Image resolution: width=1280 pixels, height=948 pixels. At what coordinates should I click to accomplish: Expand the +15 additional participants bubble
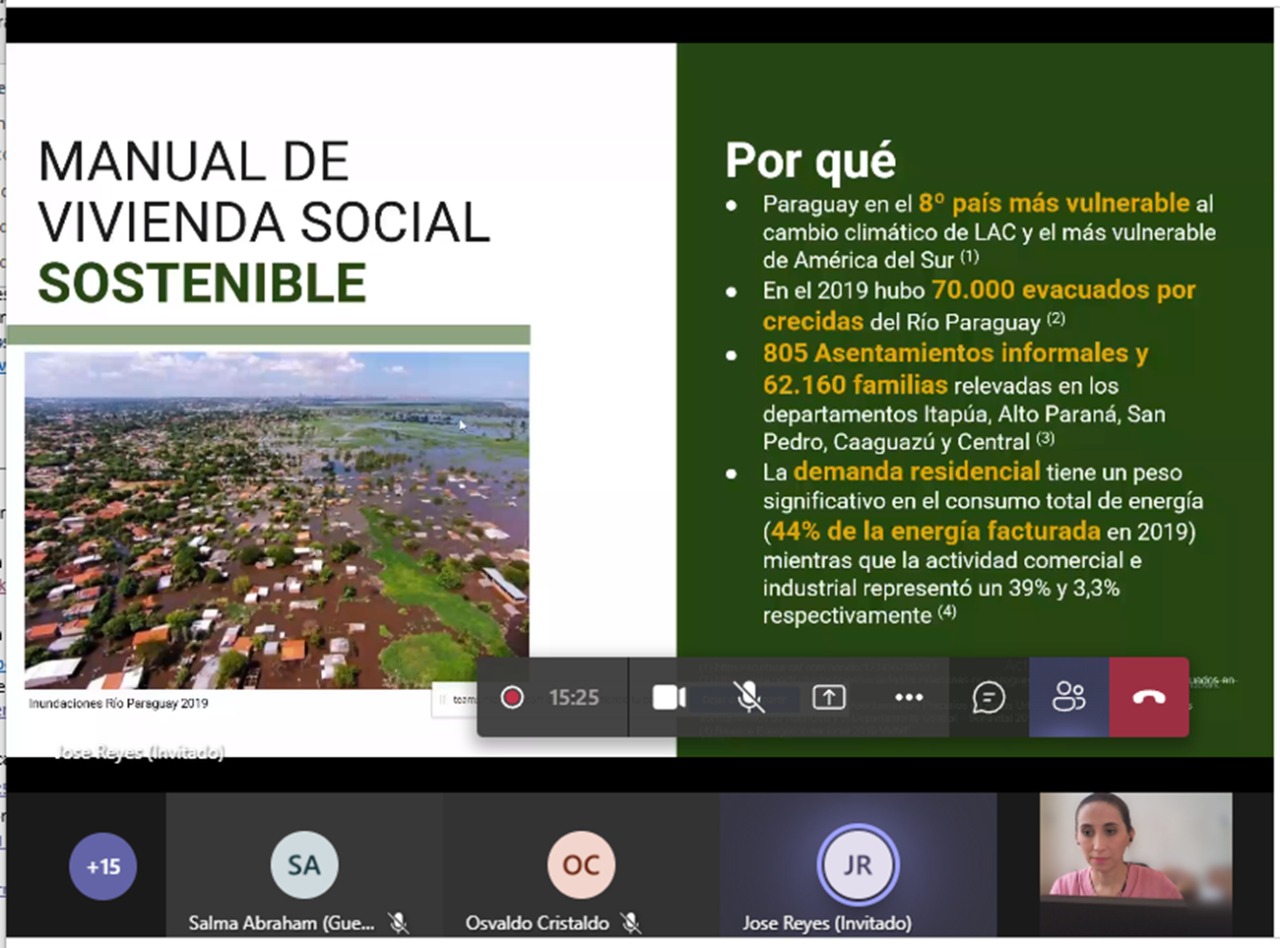[x=103, y=866]
